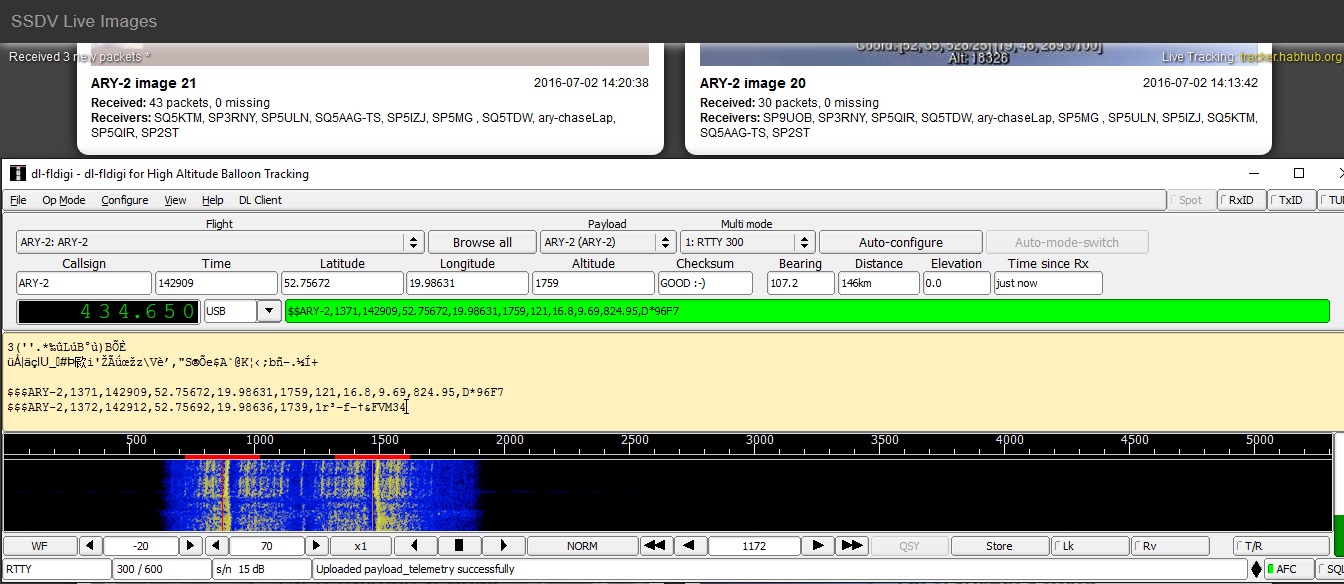Image resolution: width=1344 pixels, height=584 pixels.
Task: Expand the USB mode dropdown
Action: [x=268, y=311]
